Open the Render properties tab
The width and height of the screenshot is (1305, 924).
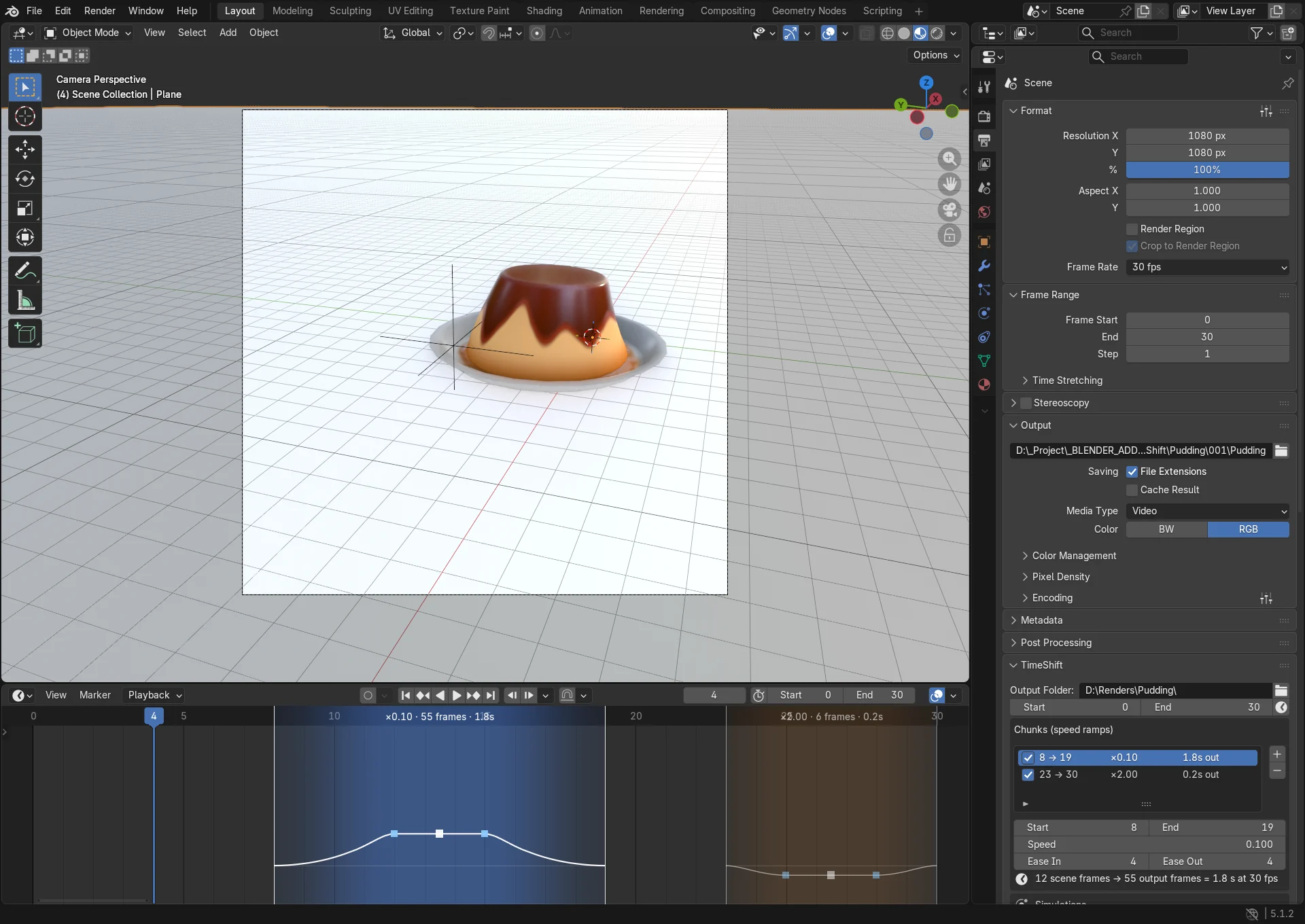(984, 116)
